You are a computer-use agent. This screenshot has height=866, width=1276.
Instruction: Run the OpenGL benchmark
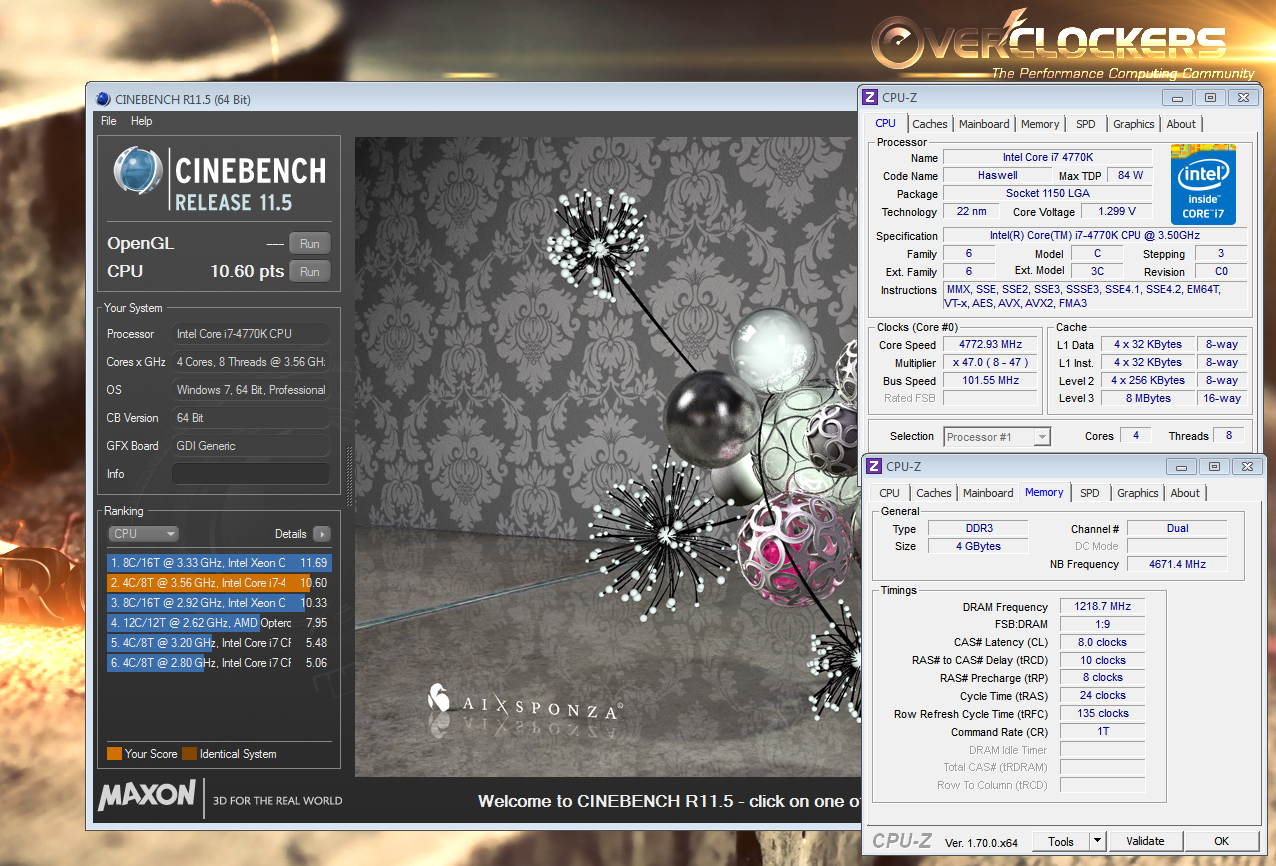pos(309,244)
